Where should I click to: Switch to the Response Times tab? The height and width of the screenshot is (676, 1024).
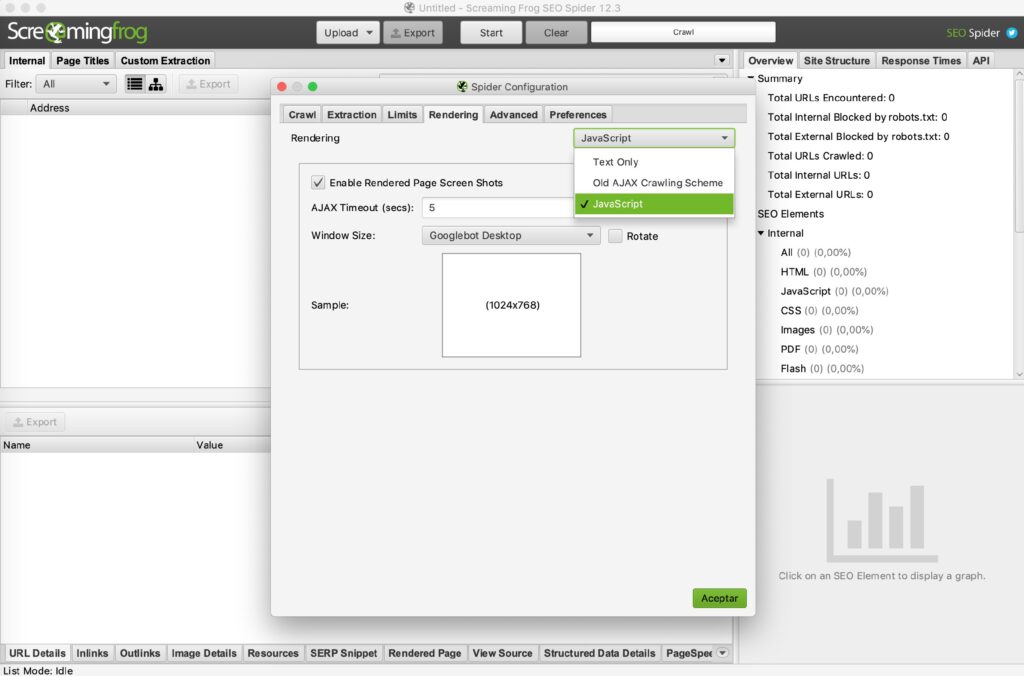(x=921, y=60)
